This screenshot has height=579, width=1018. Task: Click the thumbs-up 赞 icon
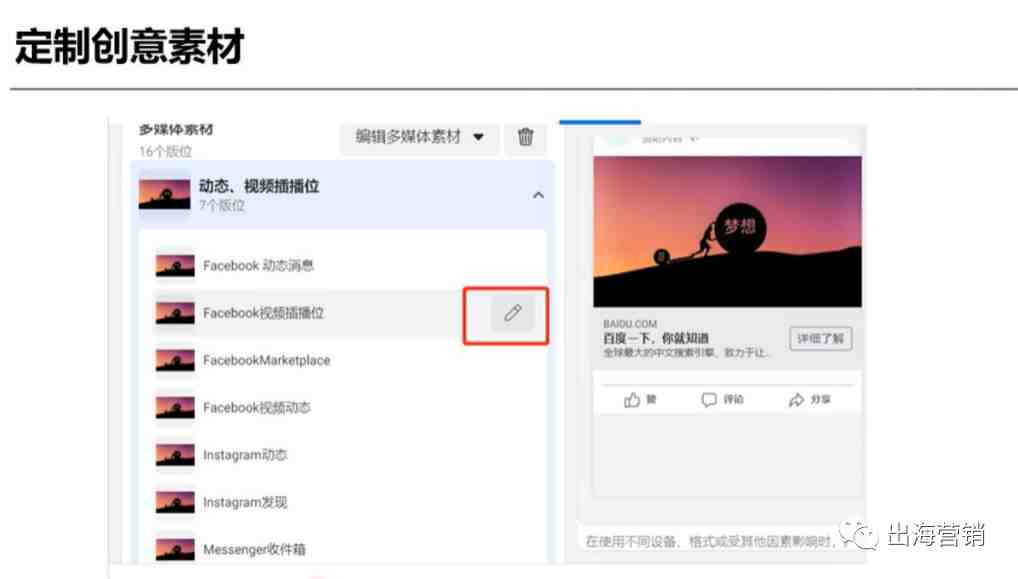[632, 400]
